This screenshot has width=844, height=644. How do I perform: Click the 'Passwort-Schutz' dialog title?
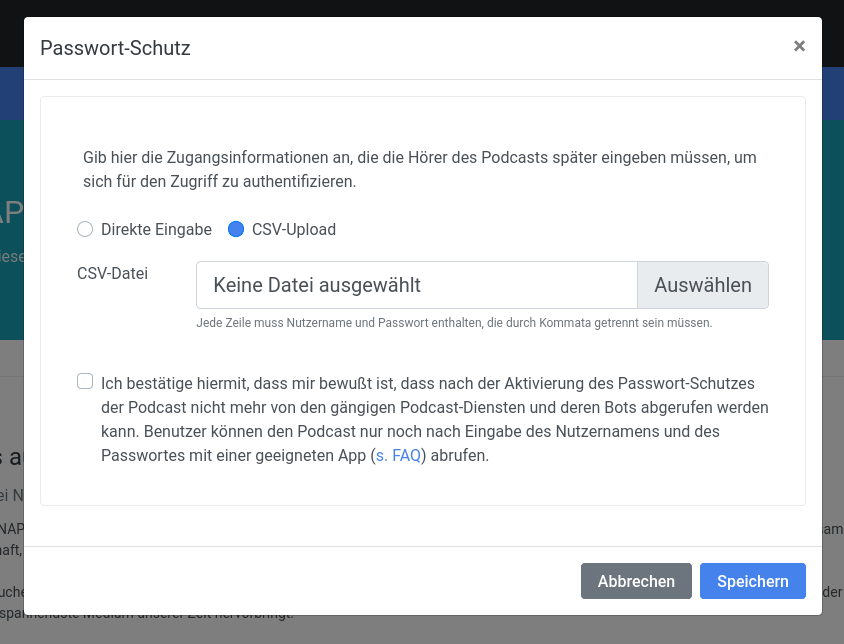(x=115, y=47)
